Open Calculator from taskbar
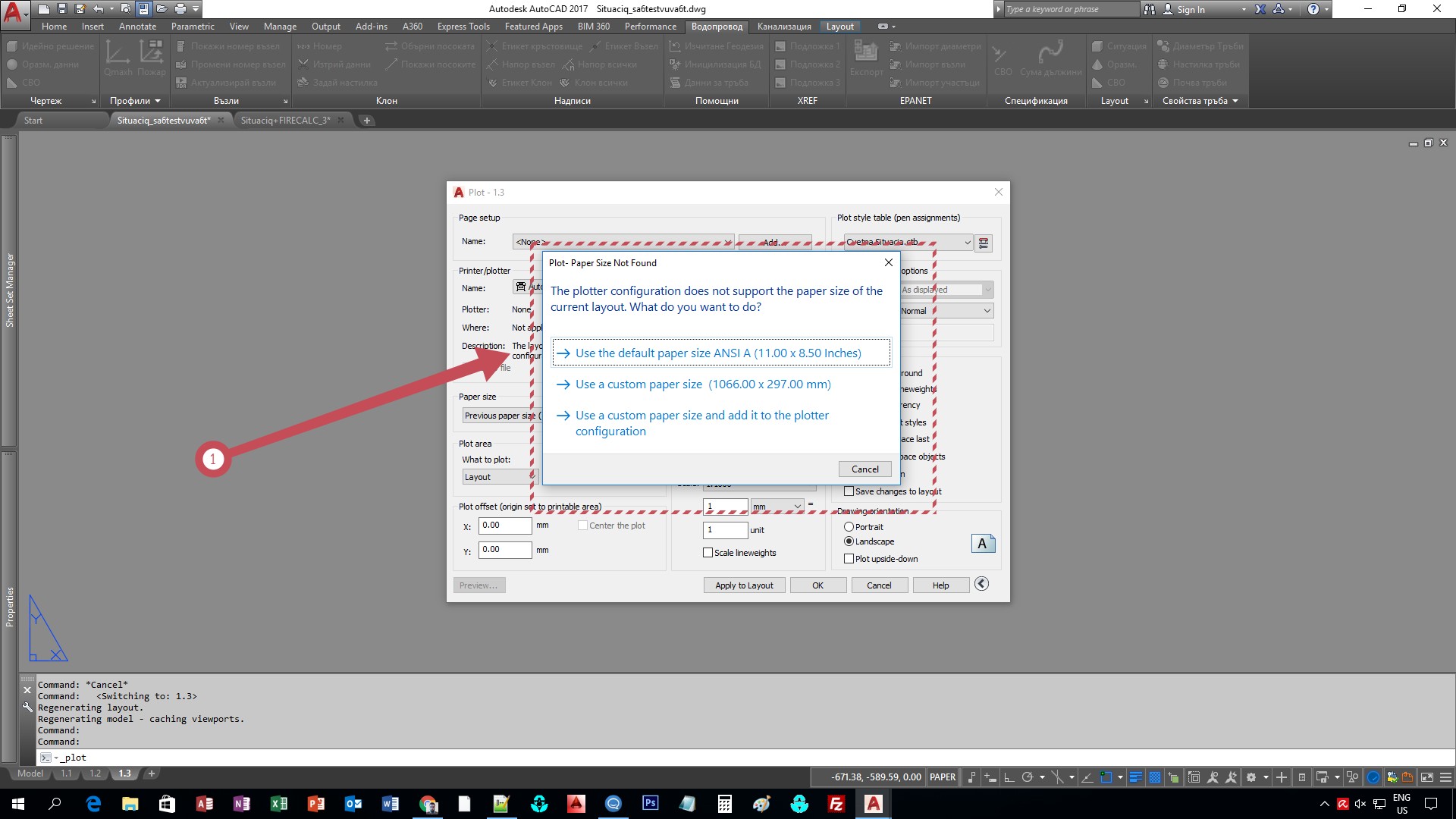This screenshot has height=819, width=1456. 724,804
